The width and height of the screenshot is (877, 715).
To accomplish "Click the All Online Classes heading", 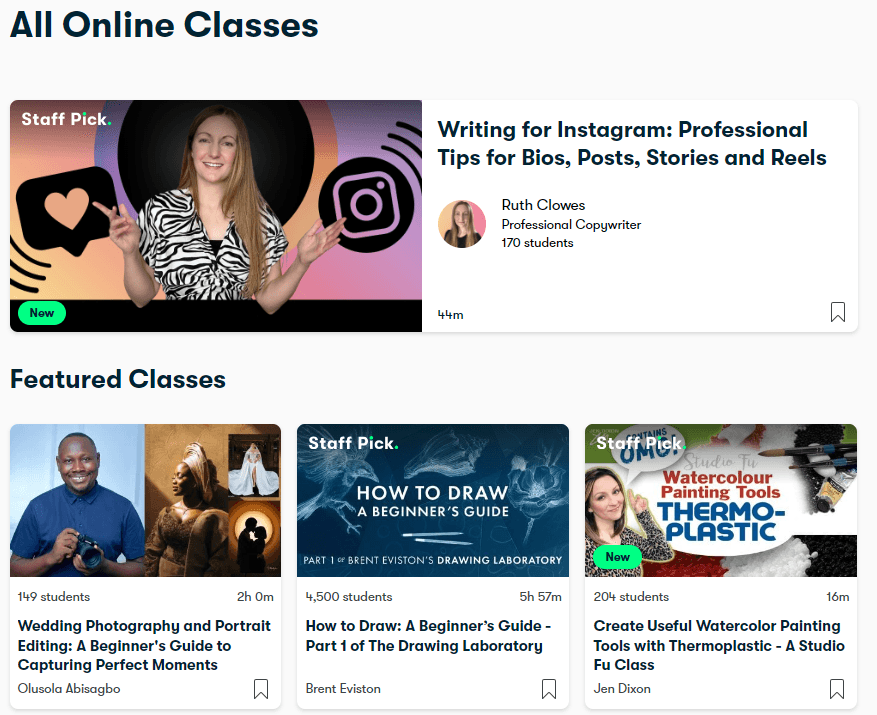I will [x=164, y=25].
